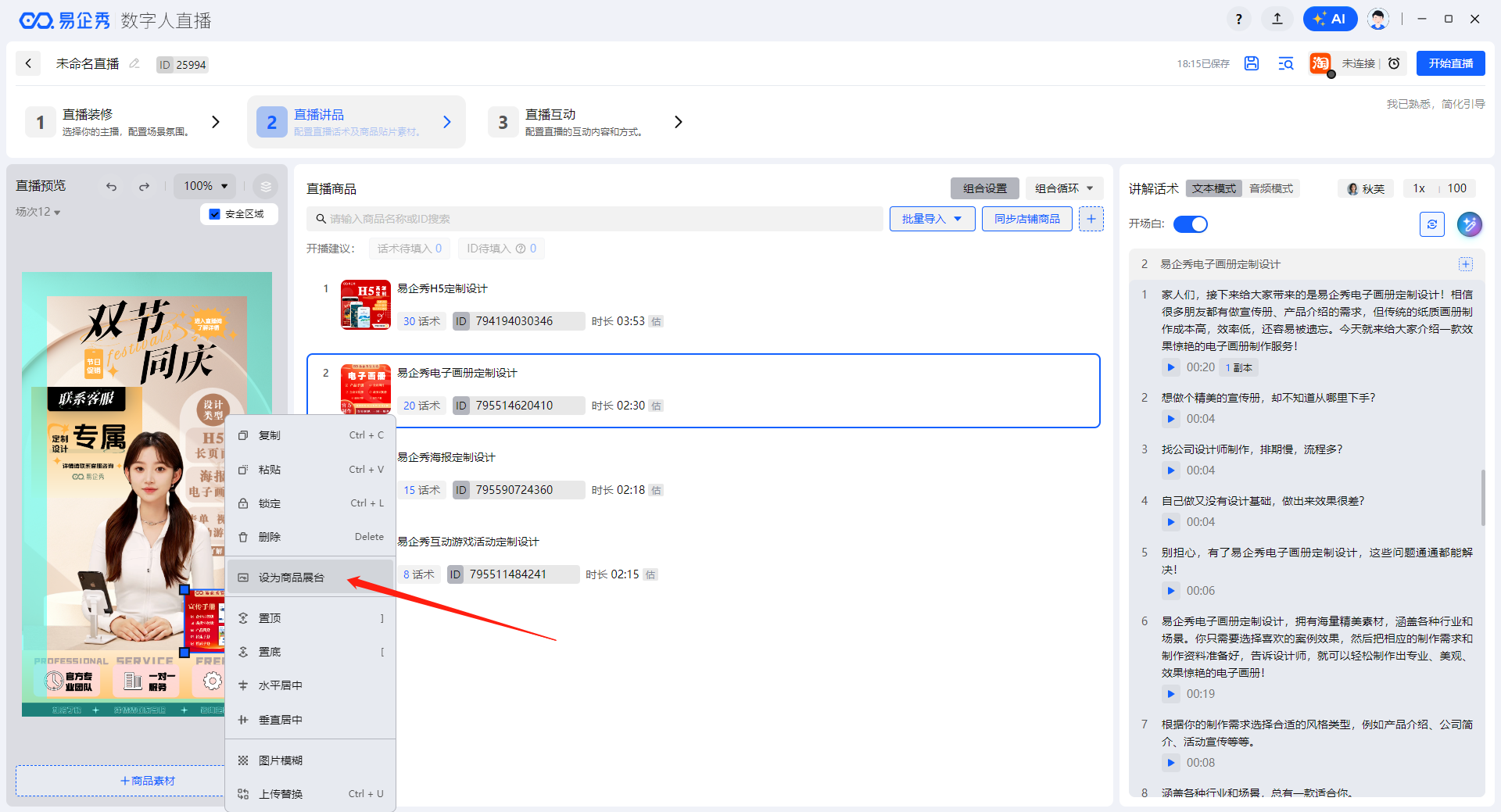The image size is (1501, 812).
Task: Open the 秋芙 voice selector
Action: click(1366, 188)
